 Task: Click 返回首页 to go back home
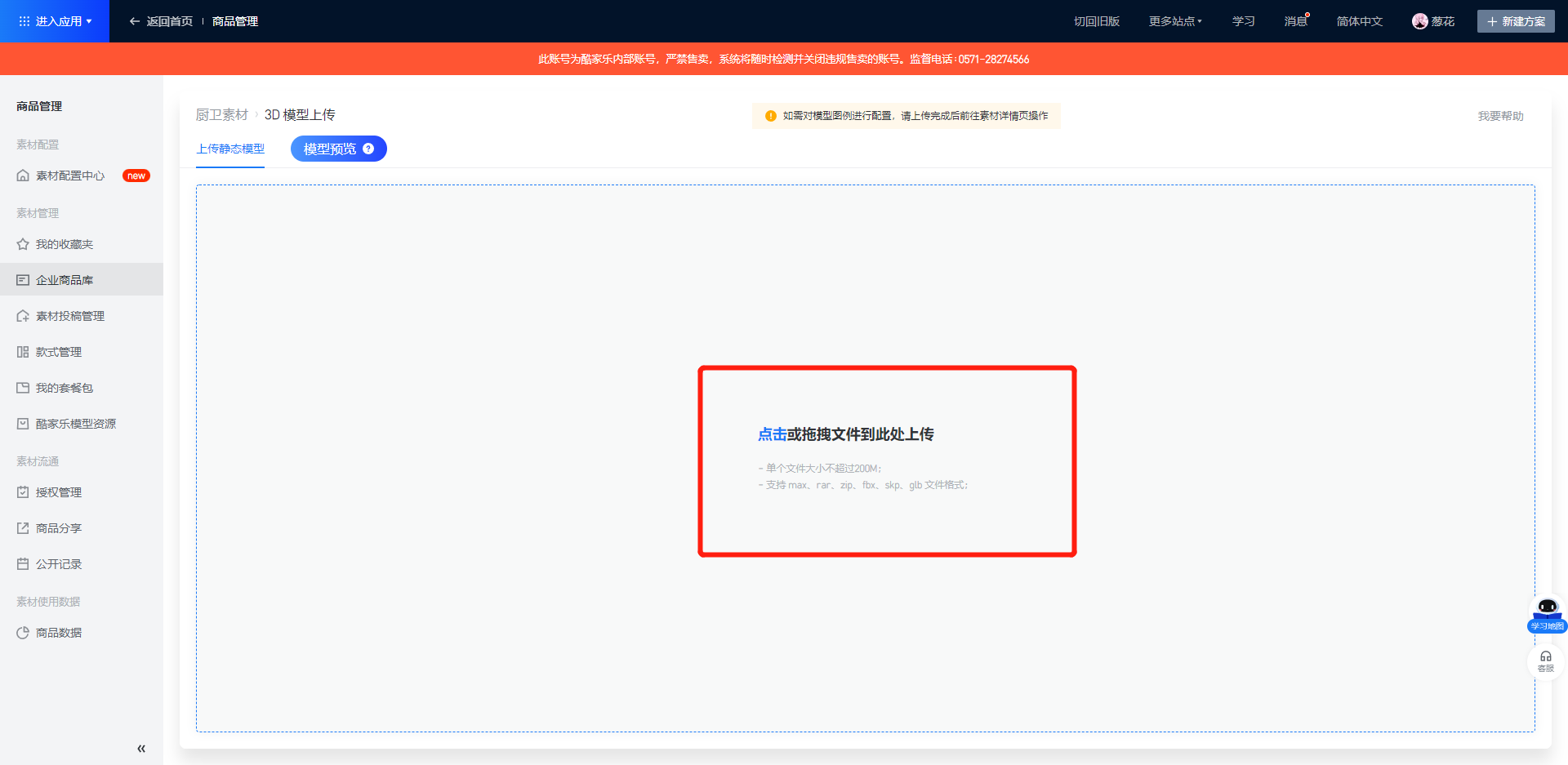coord(162,21)
